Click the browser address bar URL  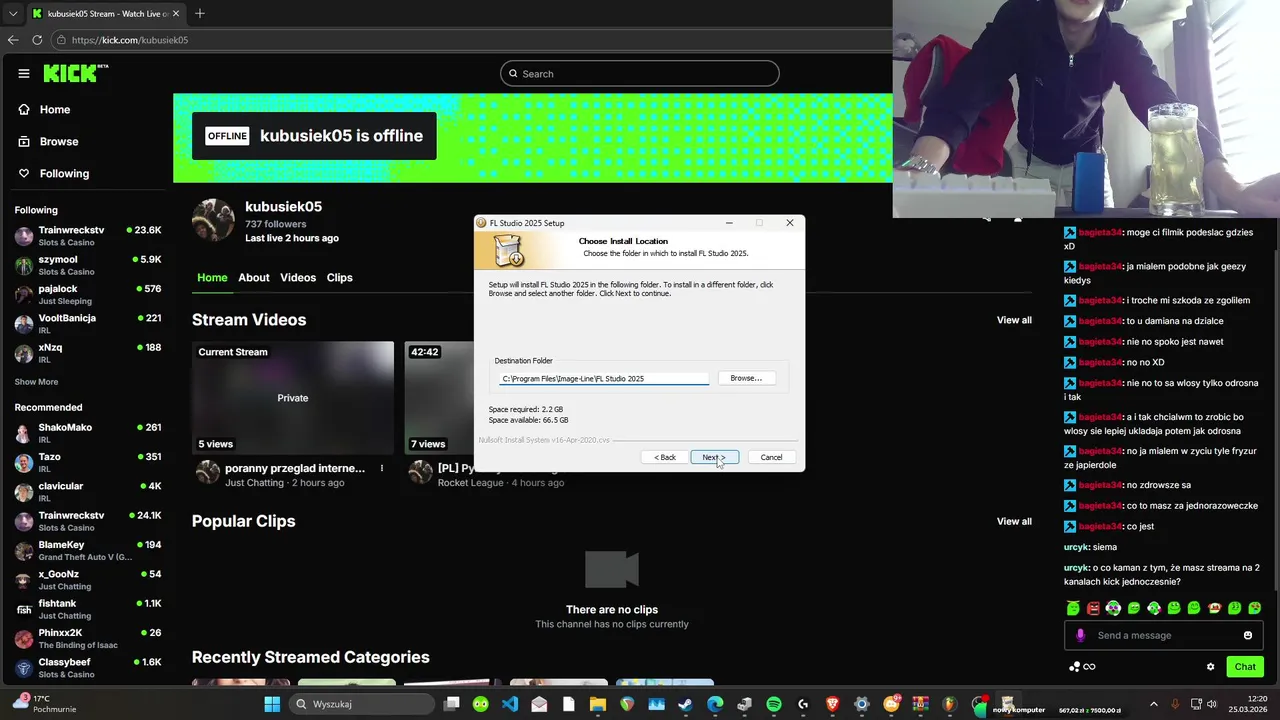pos(130,40)
